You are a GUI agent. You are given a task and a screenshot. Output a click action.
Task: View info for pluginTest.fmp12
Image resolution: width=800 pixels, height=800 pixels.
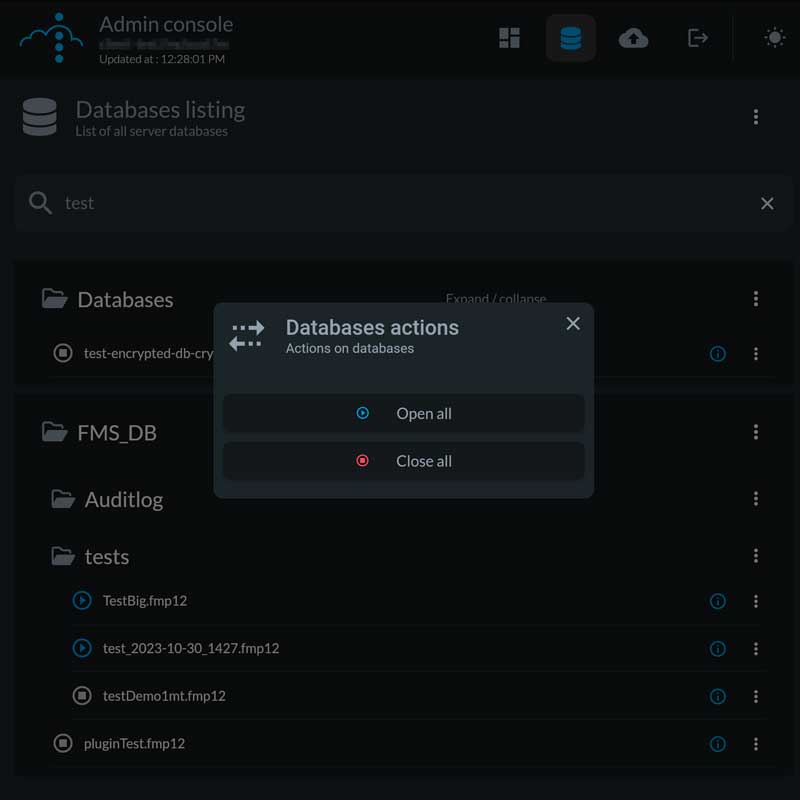click(718, 744)
